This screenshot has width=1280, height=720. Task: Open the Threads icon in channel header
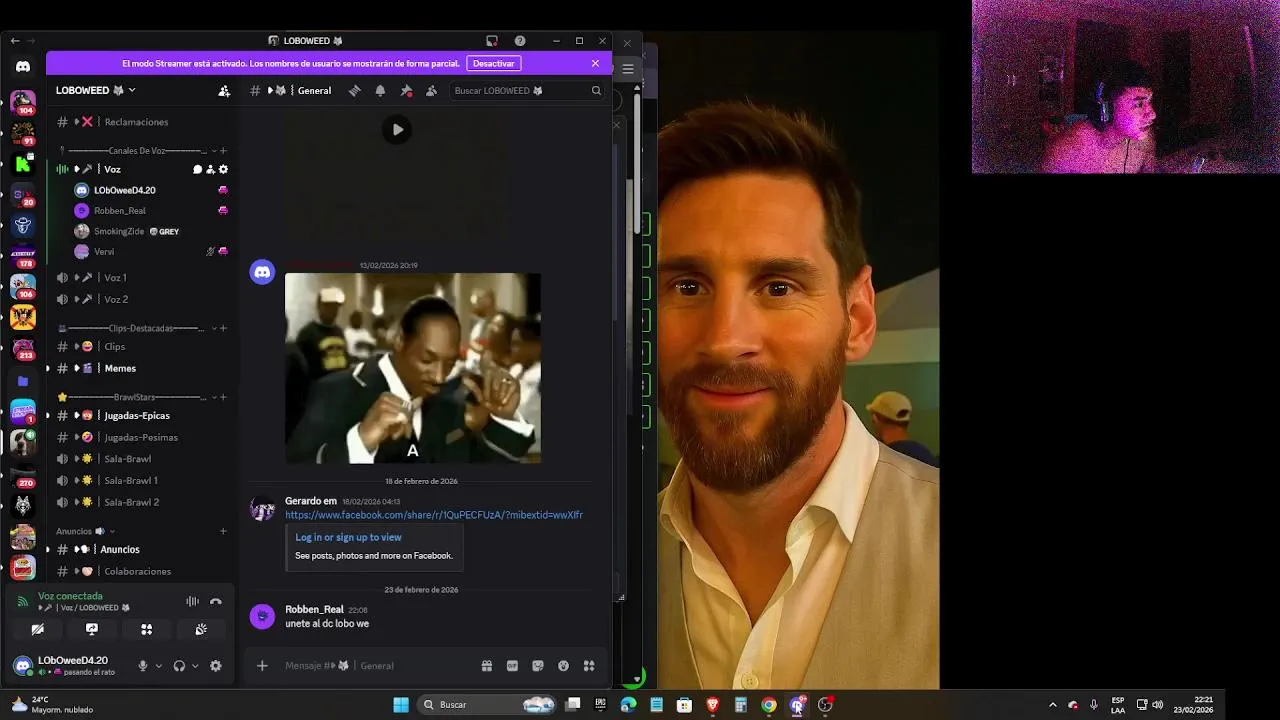[354, 90]
